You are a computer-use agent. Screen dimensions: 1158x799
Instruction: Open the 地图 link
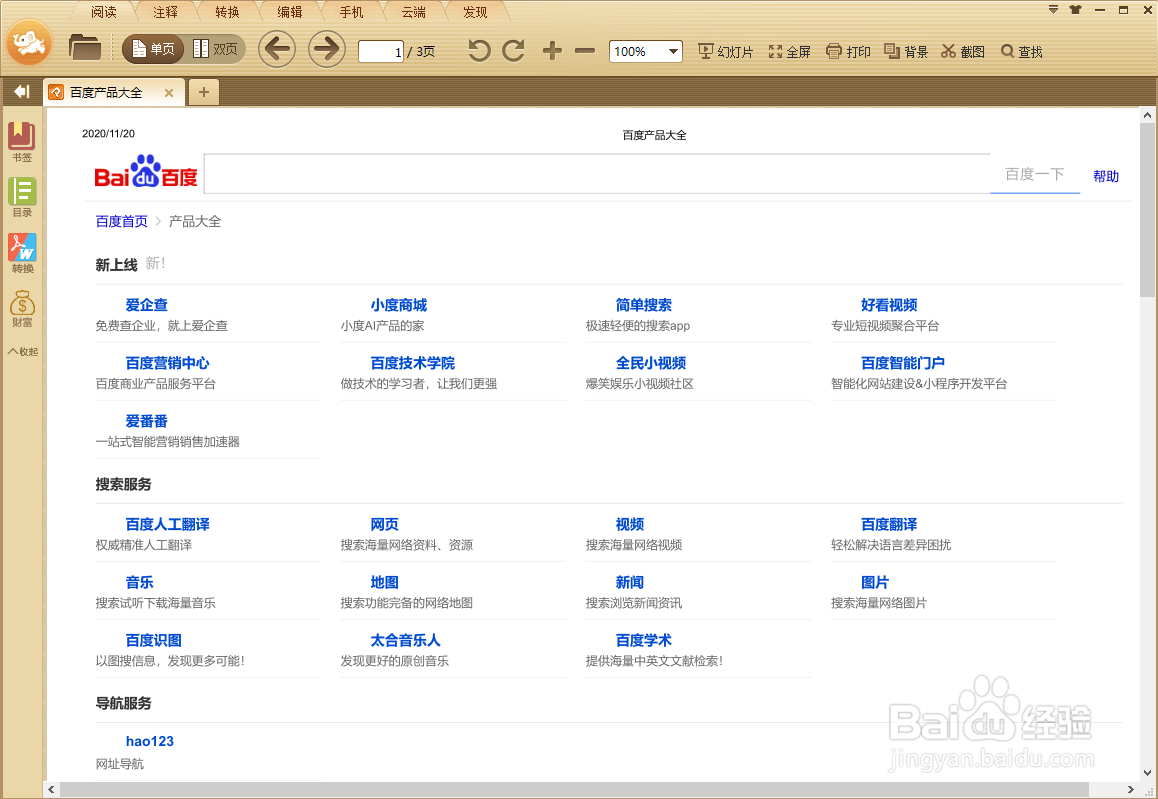coord(385,583)
